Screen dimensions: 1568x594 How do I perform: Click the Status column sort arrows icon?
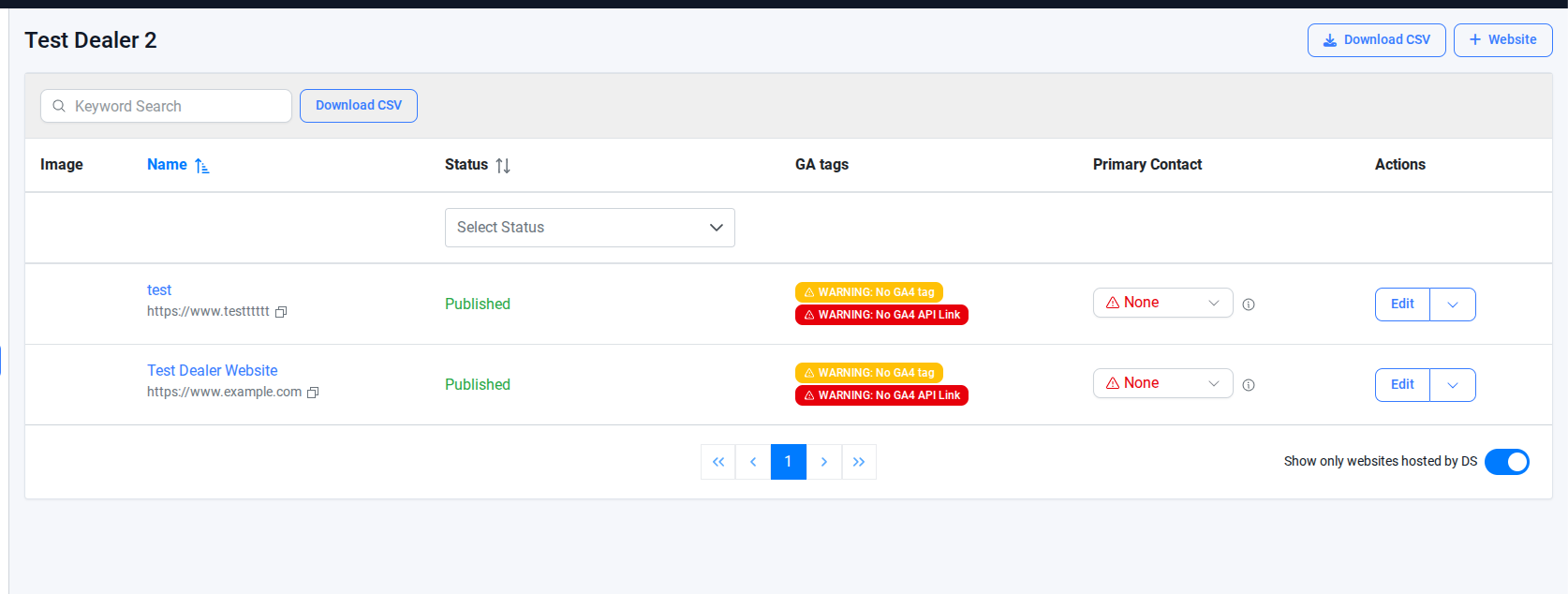(503, 166)
